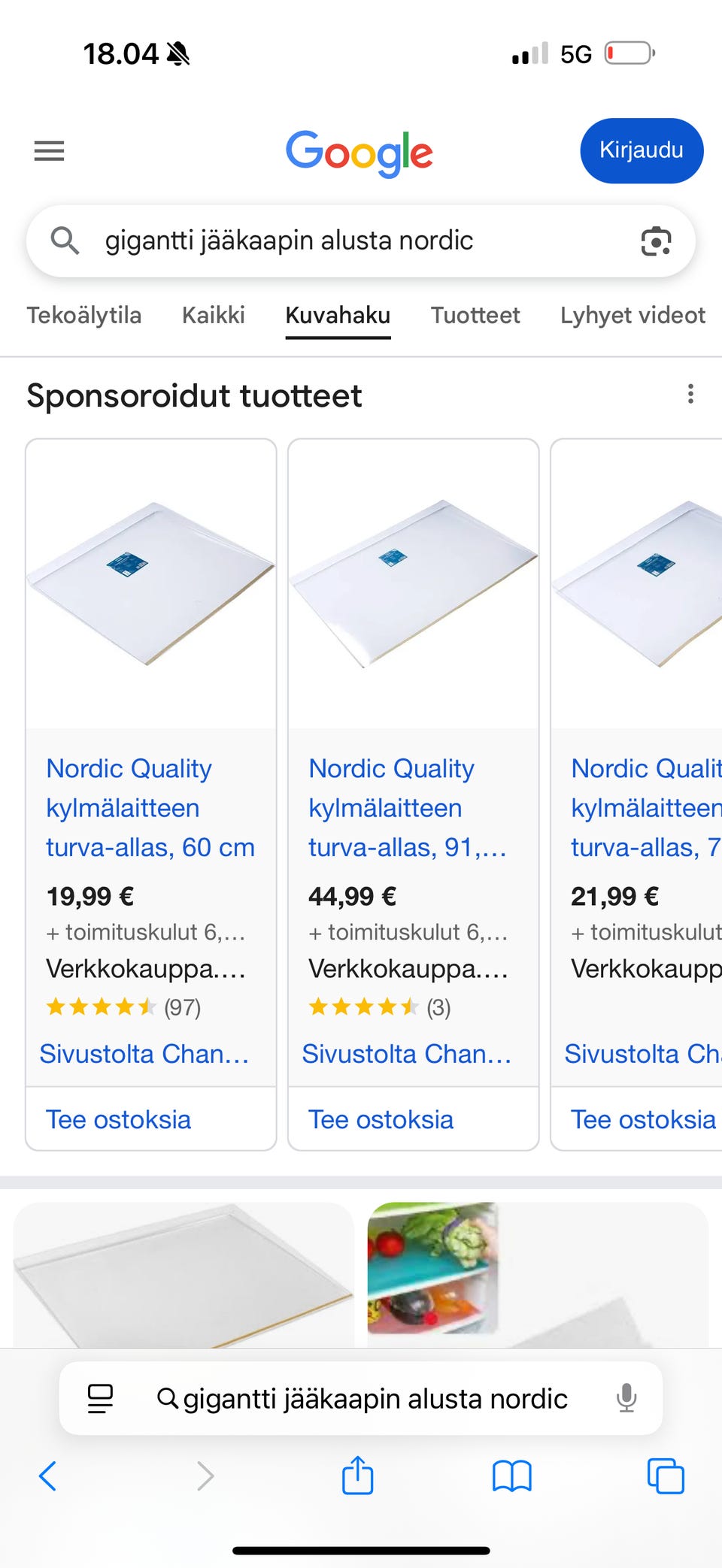This screenshot has height=1568, width=722.
Task: Switch to the Kaikki tab
Action: [x=214, y=315]
